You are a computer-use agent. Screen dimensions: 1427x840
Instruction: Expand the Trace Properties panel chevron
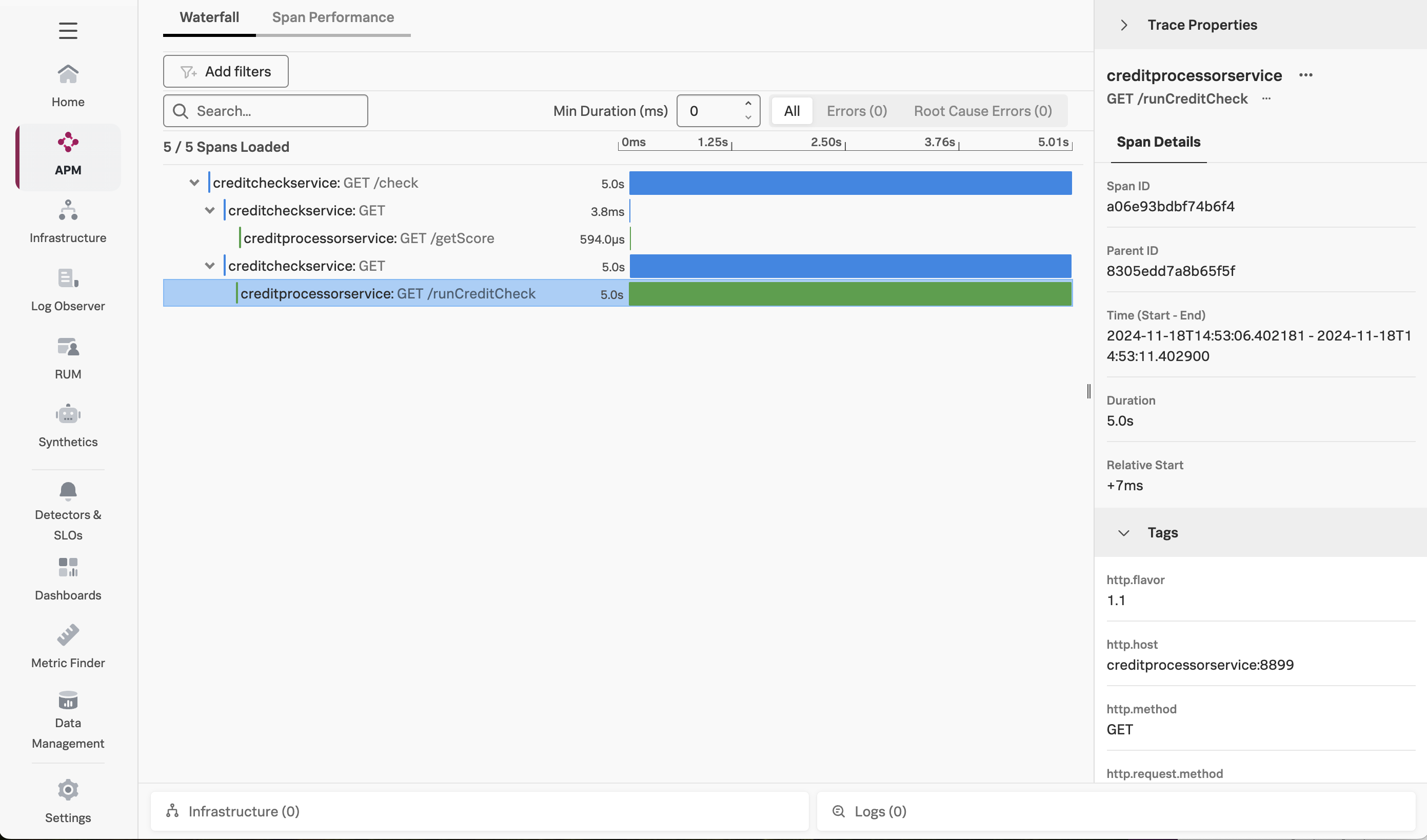coord(1124,25)
